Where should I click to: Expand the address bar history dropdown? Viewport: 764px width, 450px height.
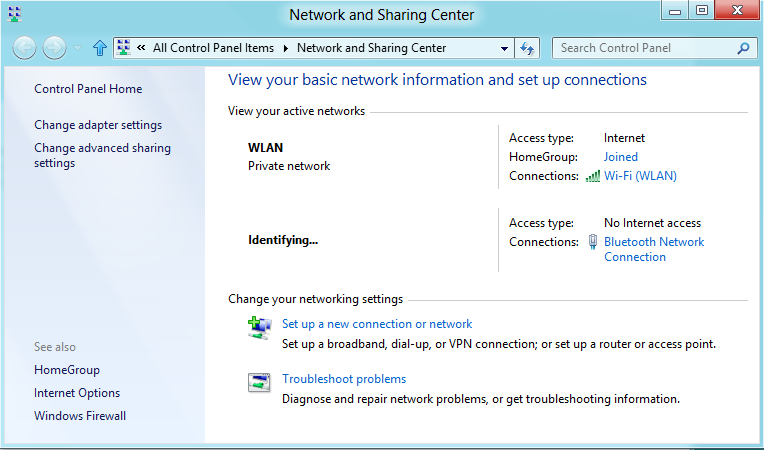(504, 48)
